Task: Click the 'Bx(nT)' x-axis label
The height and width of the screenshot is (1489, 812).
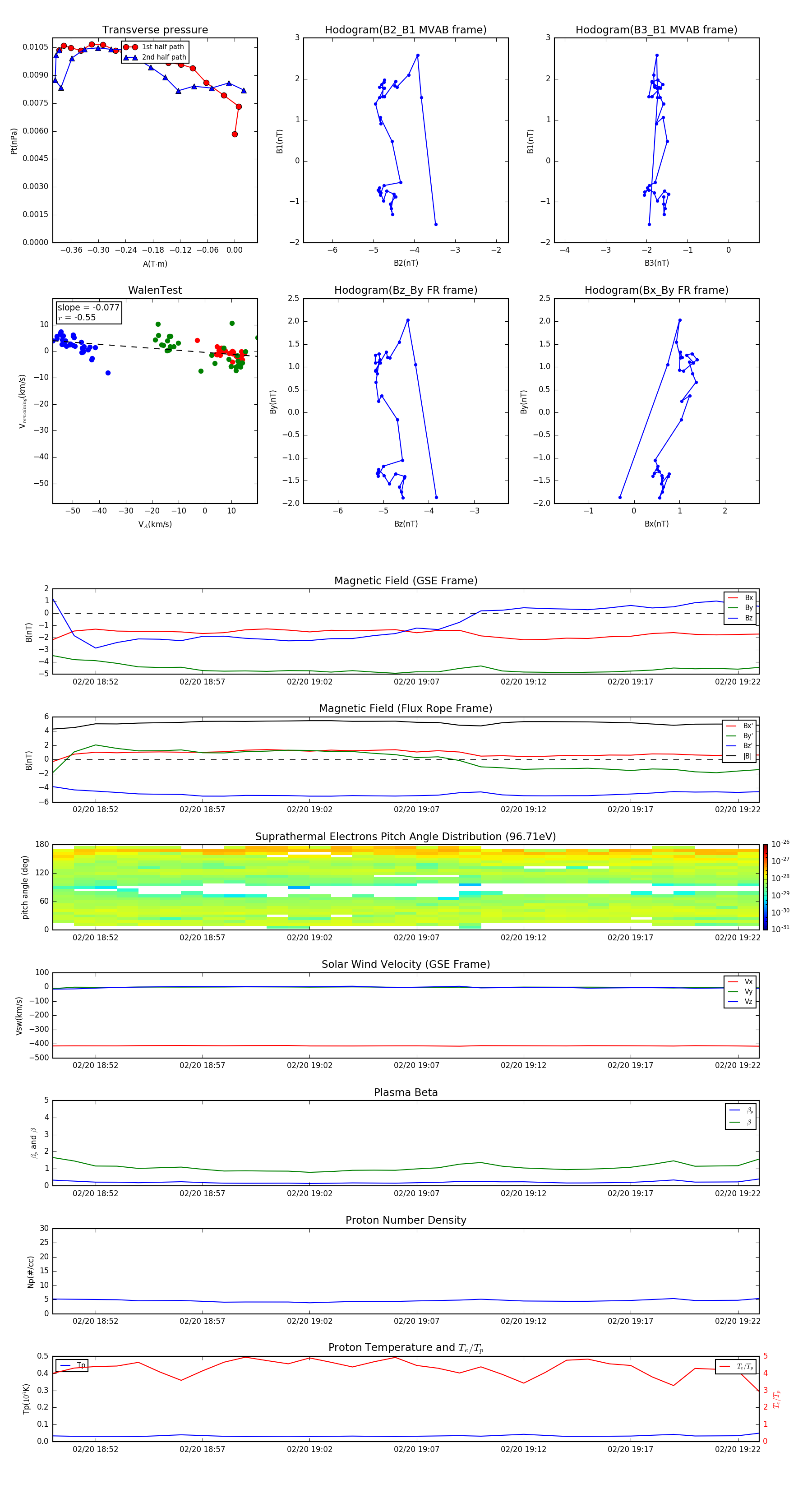Action: (x=656, y=524)
